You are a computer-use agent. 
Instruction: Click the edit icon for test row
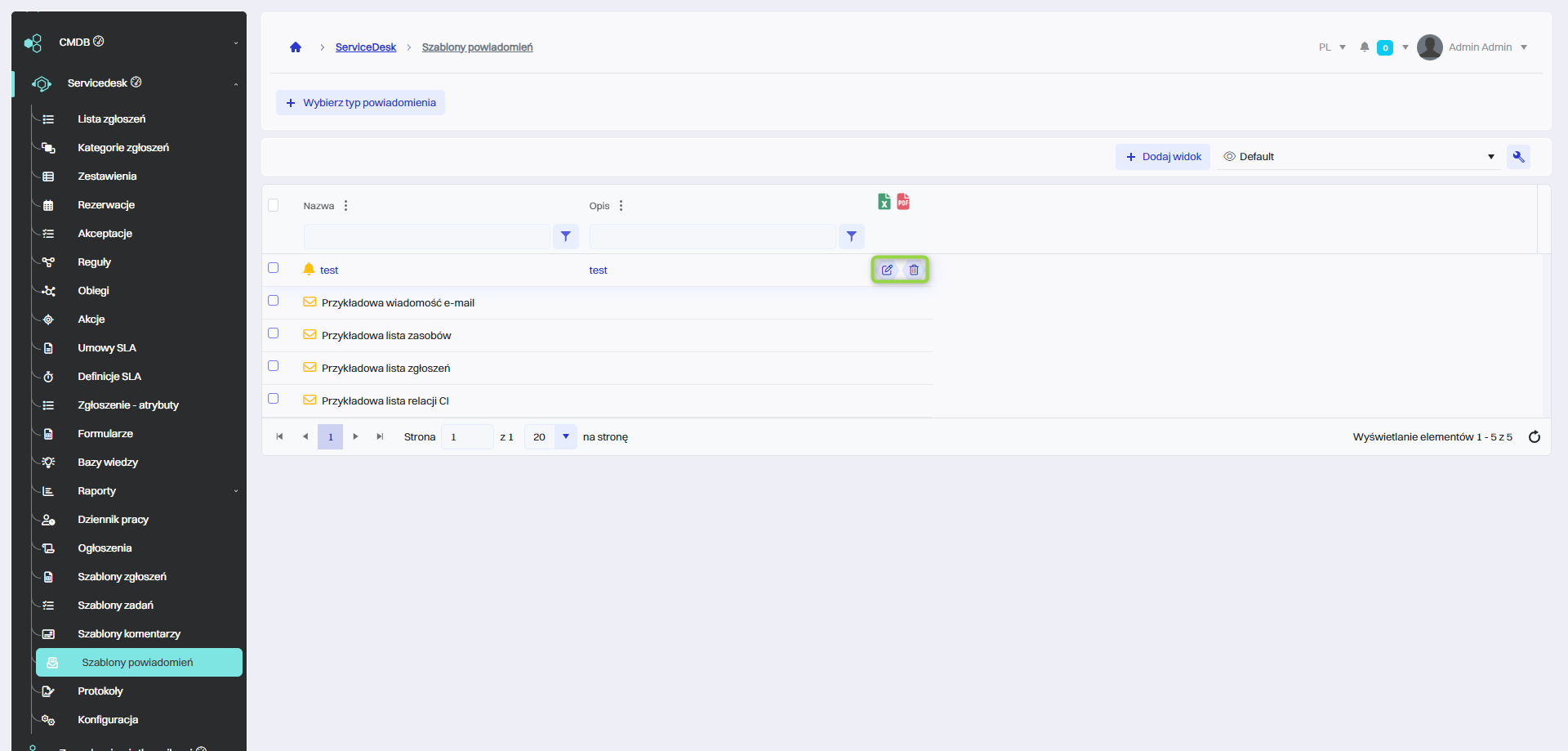(887, 270)
